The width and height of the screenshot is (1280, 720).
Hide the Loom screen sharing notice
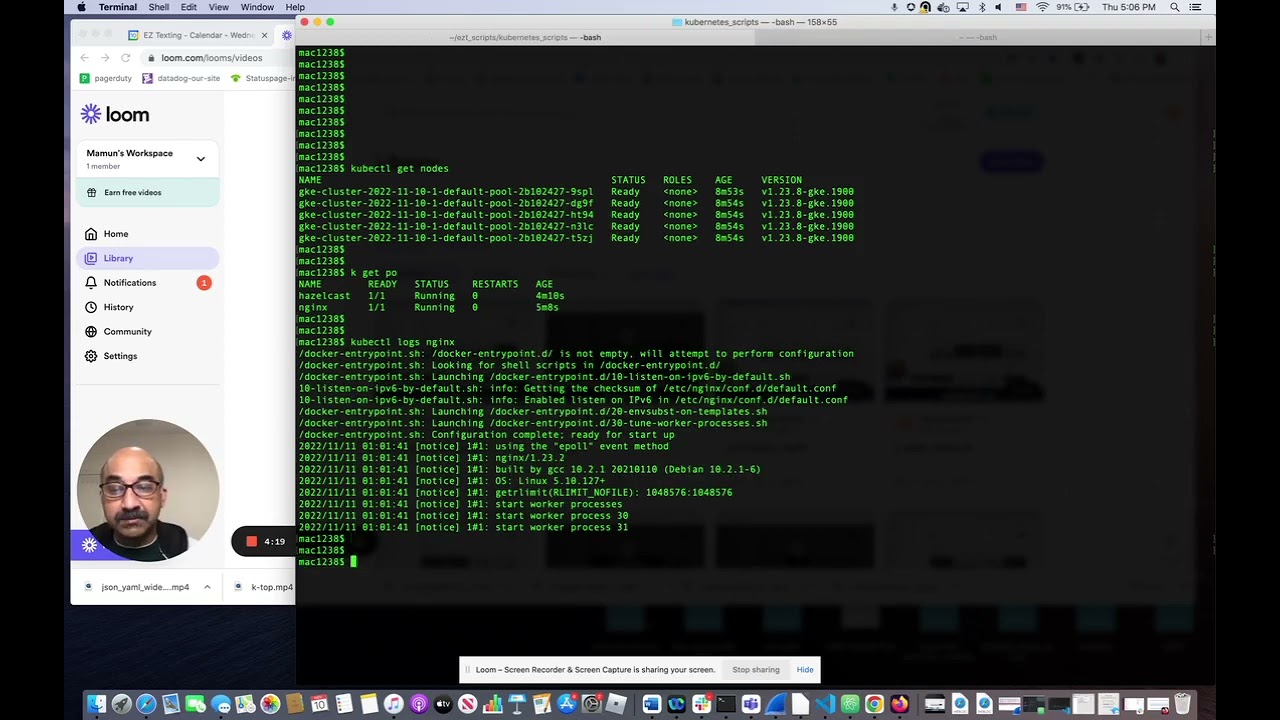805,670
